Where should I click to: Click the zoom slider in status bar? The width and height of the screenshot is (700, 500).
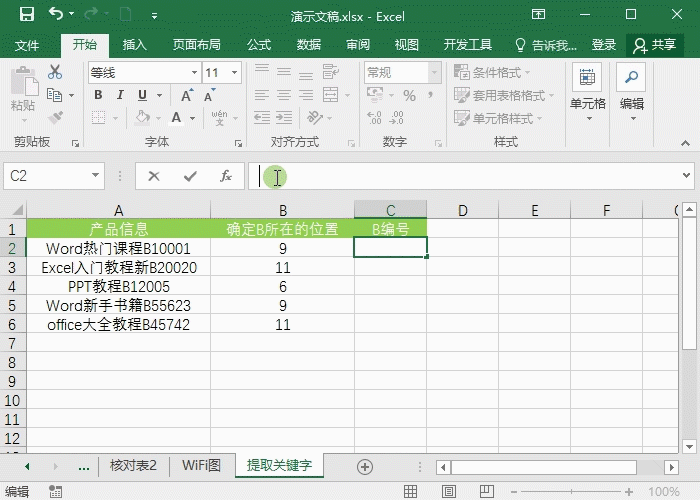click(571, 492)
